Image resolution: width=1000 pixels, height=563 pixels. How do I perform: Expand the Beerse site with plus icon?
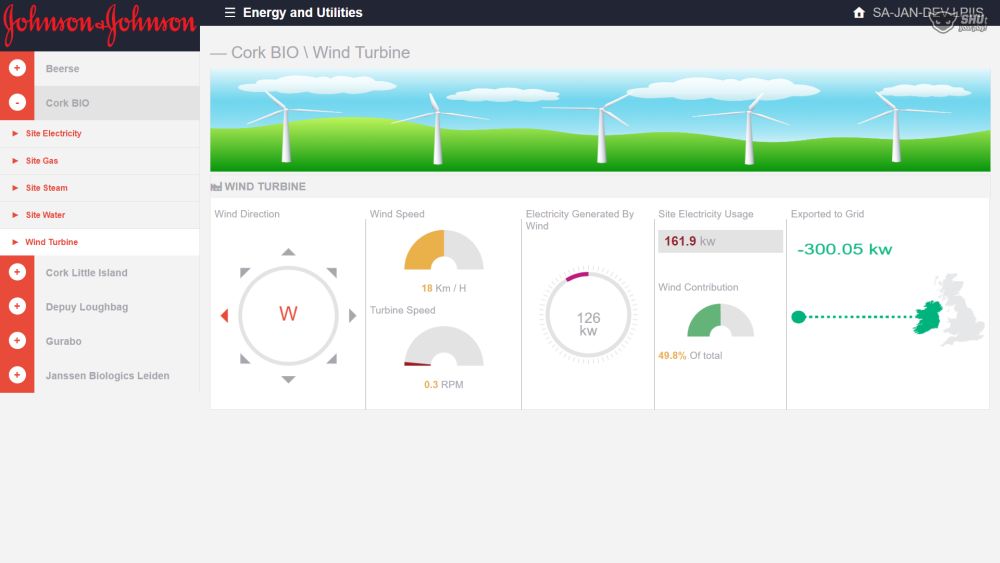click(17, 68)
